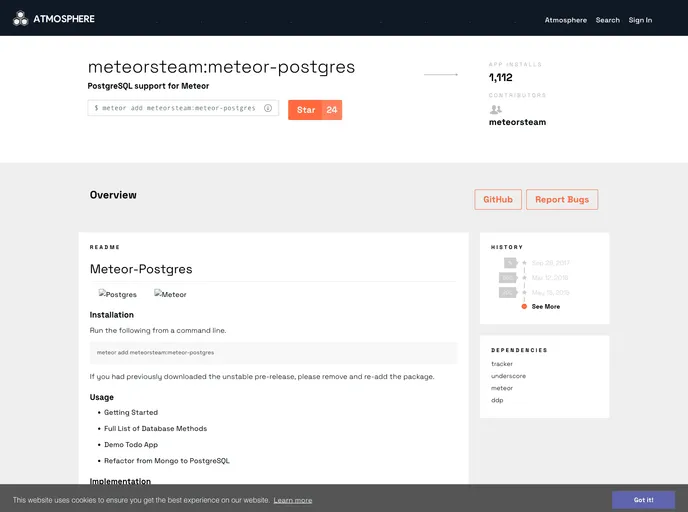
Task: Open the ddp dependency
Action: tap(497, 400)
